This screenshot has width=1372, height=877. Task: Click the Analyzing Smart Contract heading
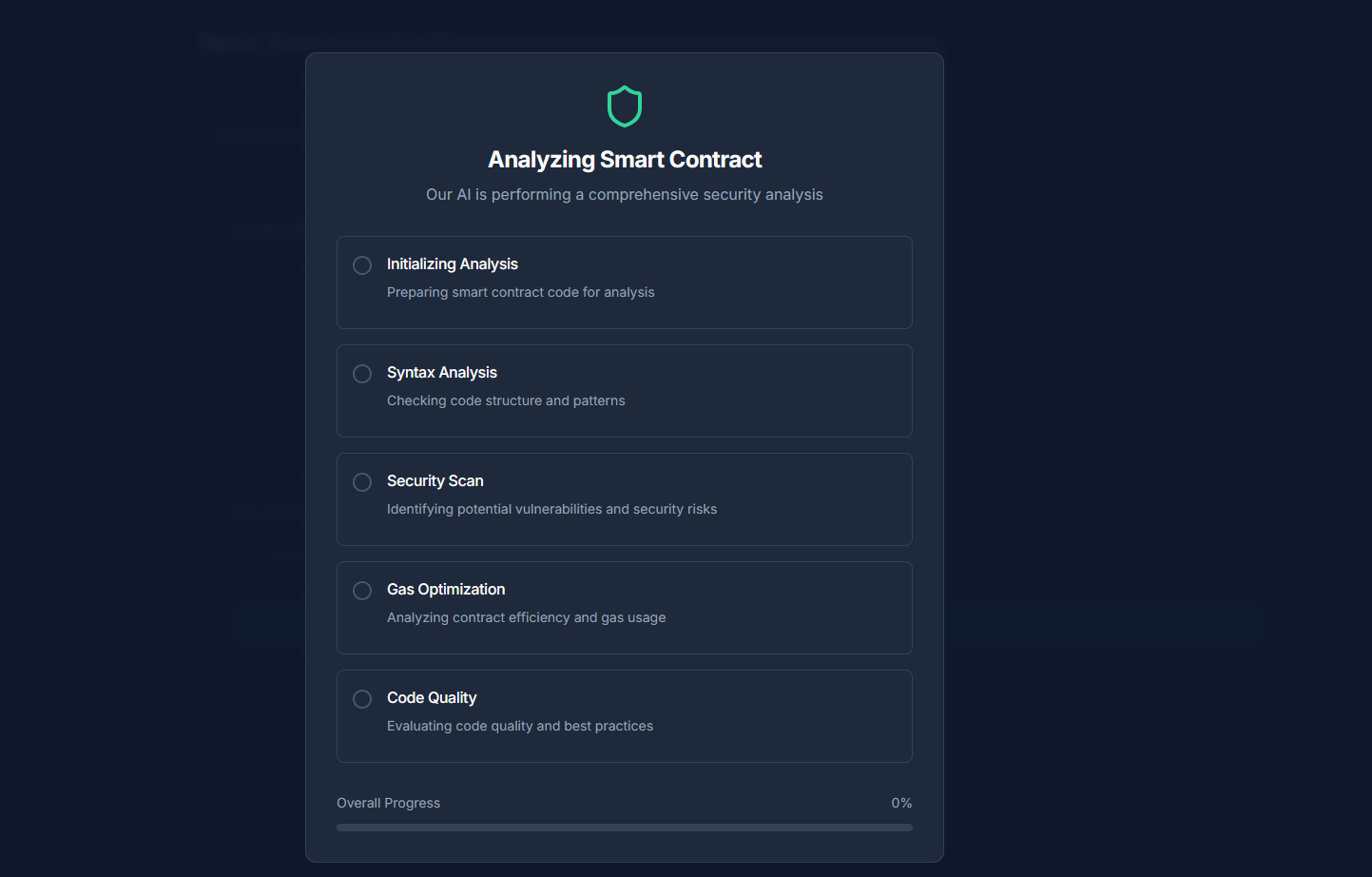point(625,160)
